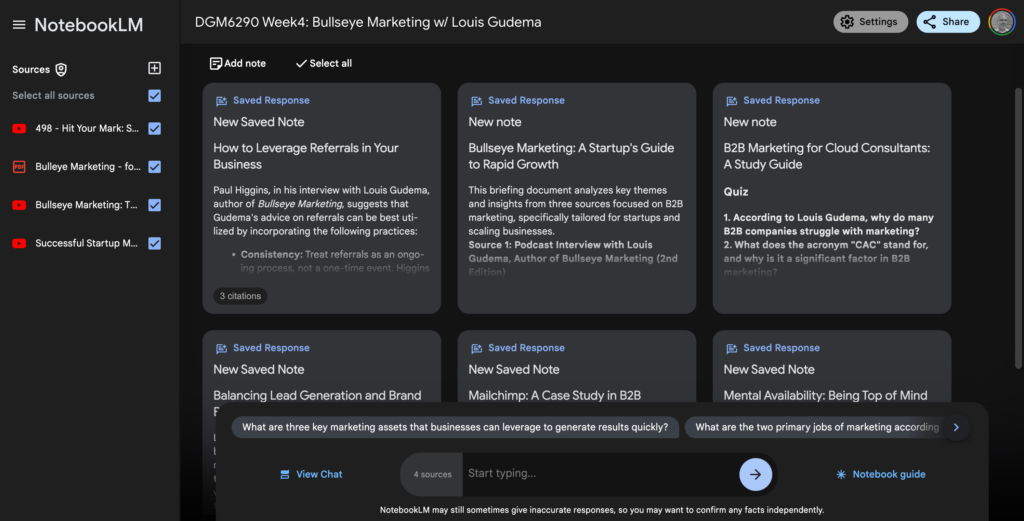Open the hamburger navigation menu
Screen dimensions: 1024x521
19,25
